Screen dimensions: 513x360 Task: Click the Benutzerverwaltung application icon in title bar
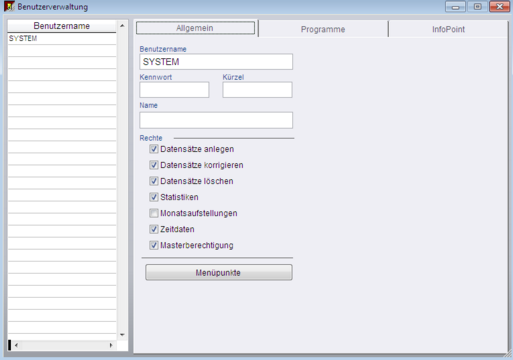(x=9, y=6)
